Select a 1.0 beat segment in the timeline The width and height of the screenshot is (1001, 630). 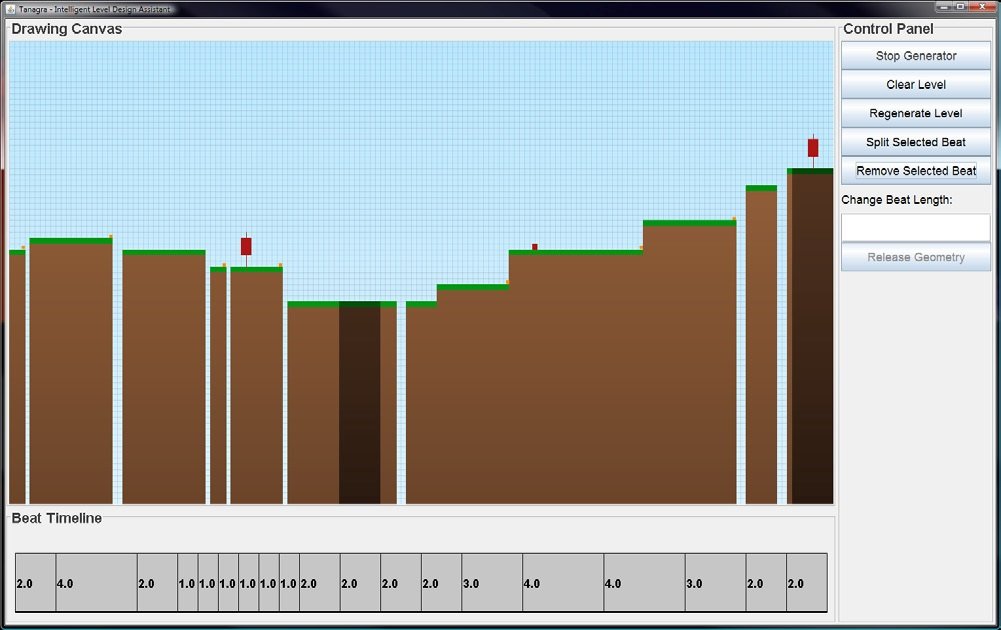[187, 583]
